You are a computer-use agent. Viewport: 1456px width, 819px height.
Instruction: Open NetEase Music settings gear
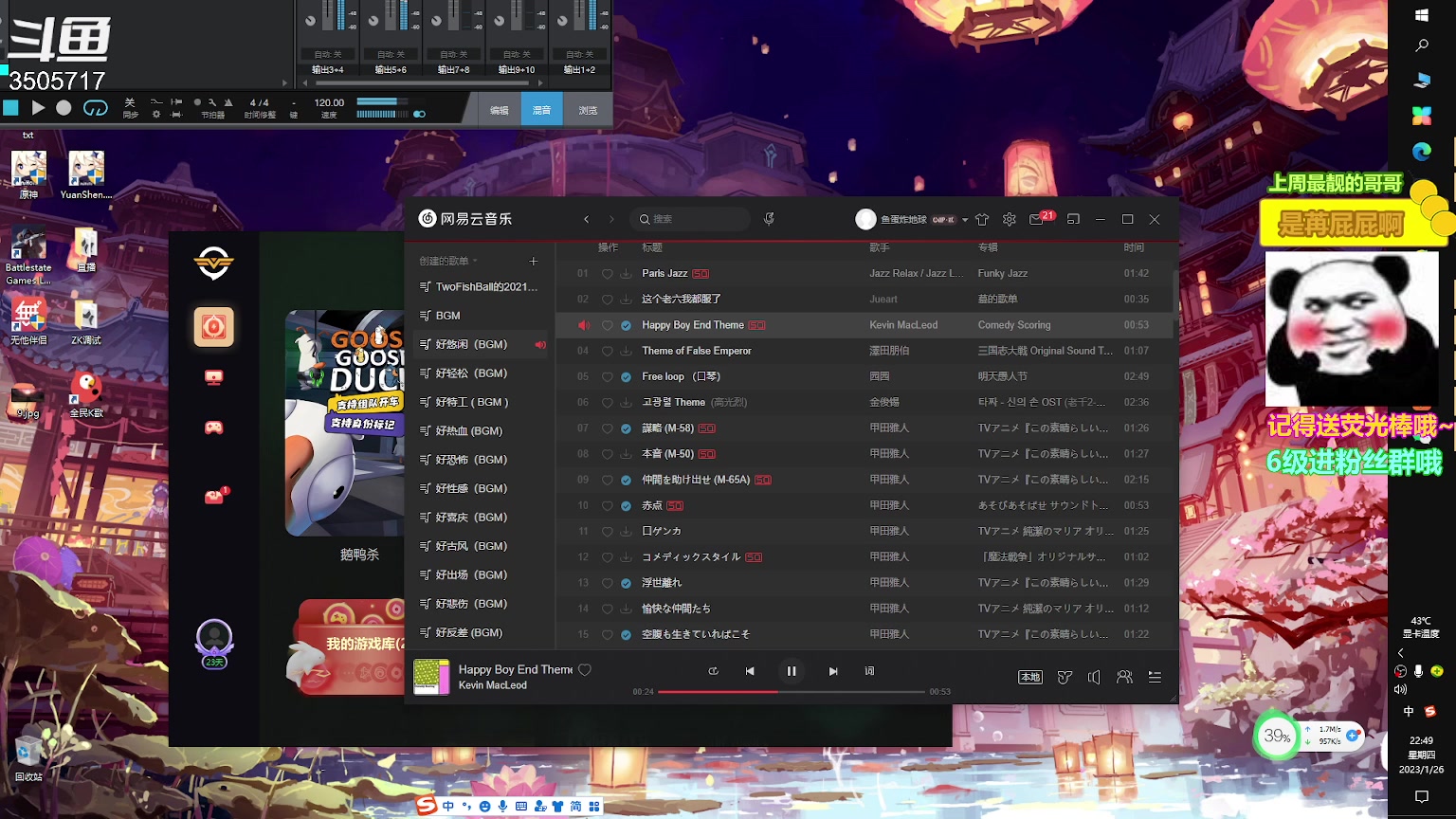pos(1010,219)
